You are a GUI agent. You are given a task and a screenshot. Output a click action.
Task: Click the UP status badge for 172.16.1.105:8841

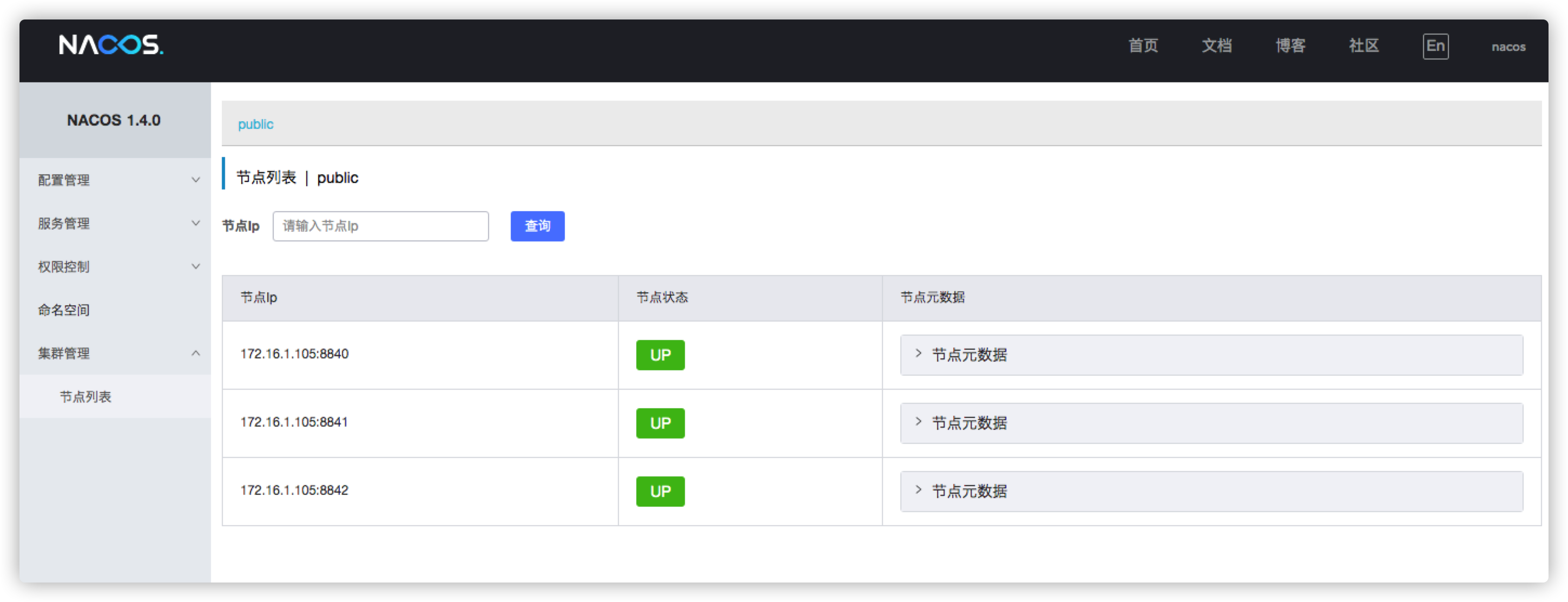(660, 423)
